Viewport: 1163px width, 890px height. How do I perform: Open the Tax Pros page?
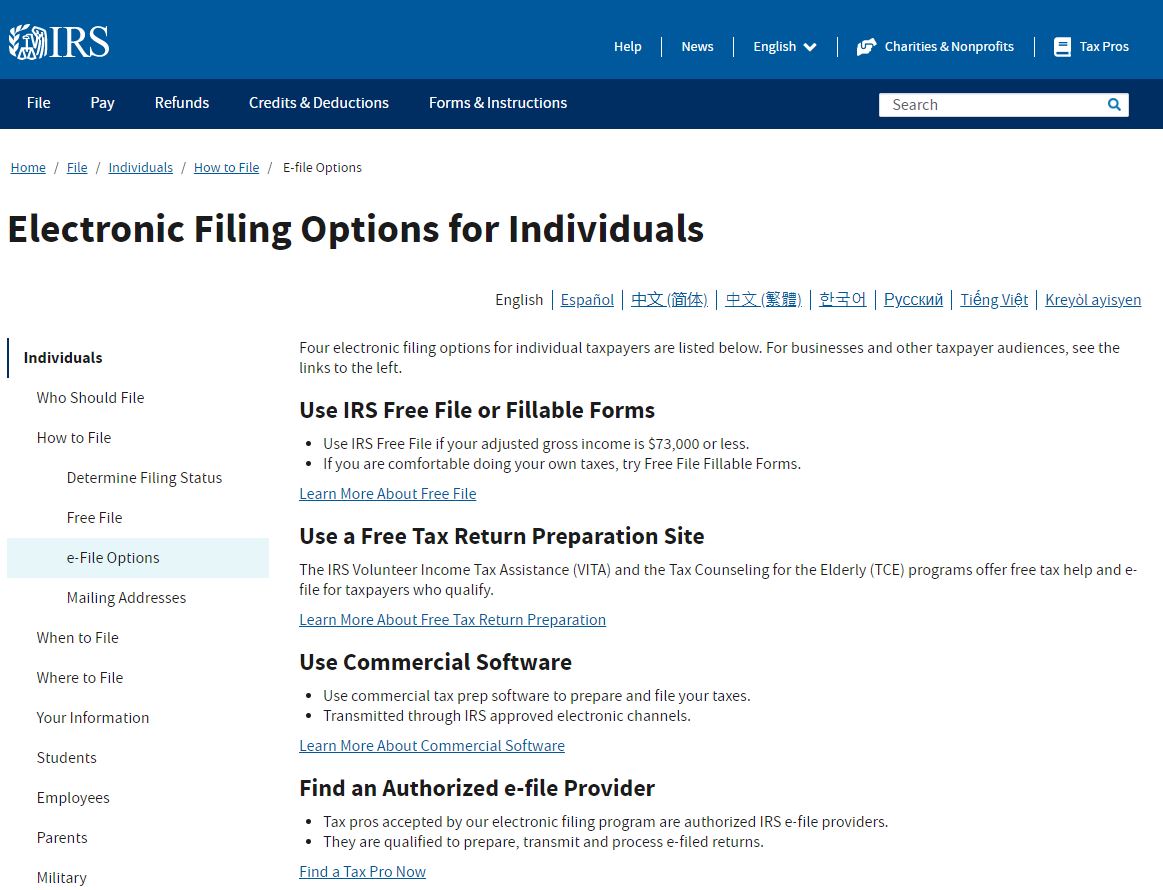[x=1104, y=47]
